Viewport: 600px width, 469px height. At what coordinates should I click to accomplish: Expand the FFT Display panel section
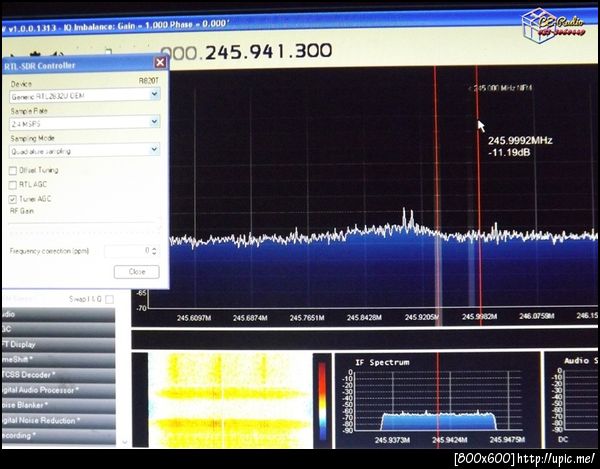pyautogui.click(x=58, y=345)
